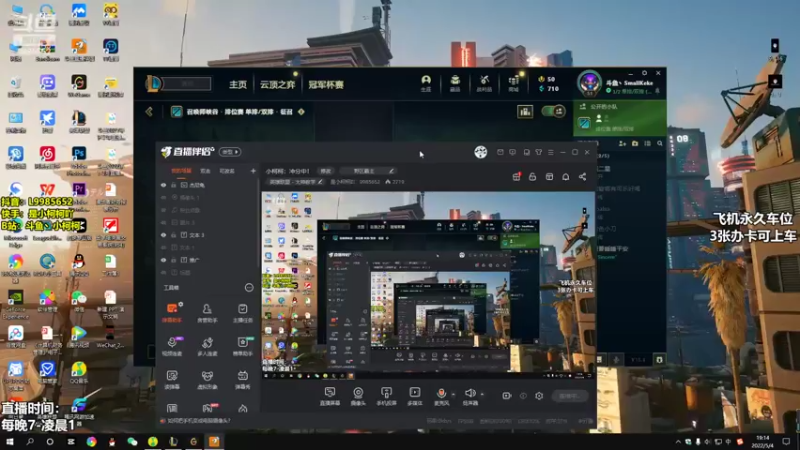
Task: Toggle visibility of the sixth scene layer
Action: click(x=163, y=247)
